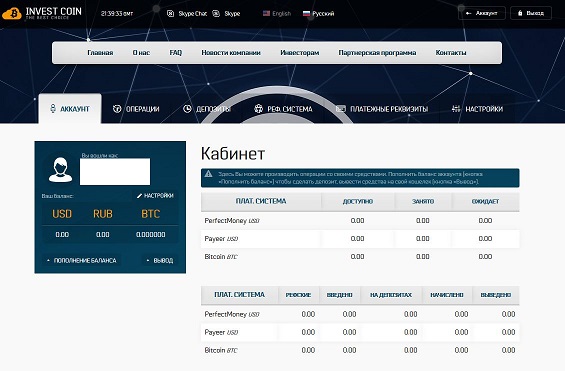Viewport: 565px width, 371px height.
Task: Click the Платежные реквизиты card icon
Action: tap(341, 108)
